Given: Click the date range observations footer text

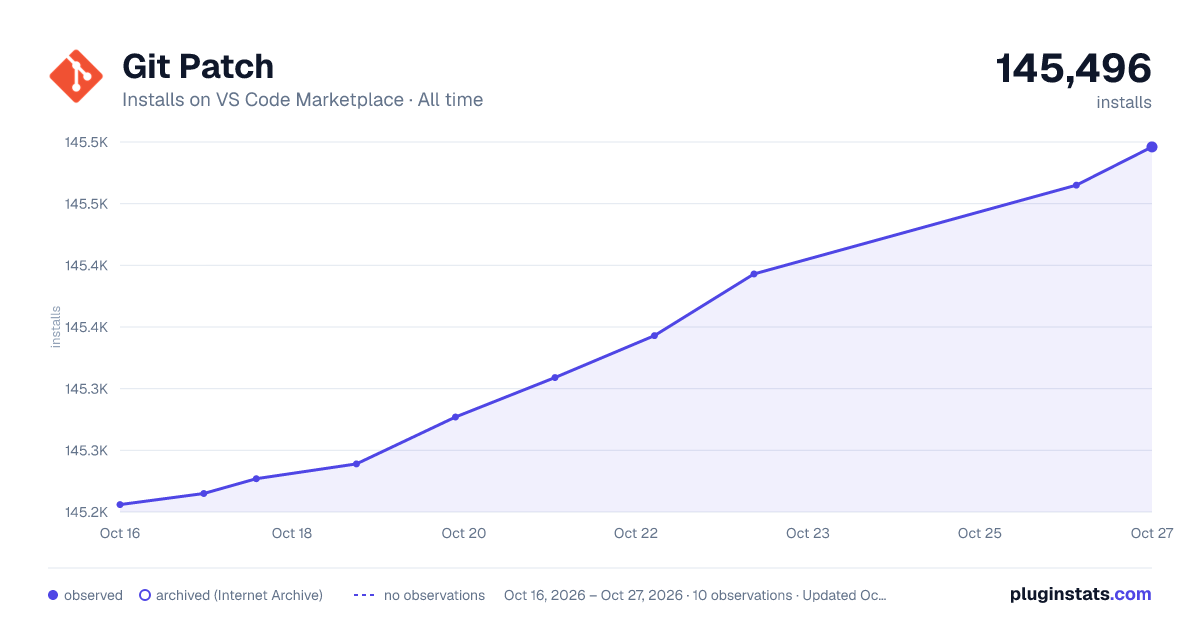Looking at the screenshot, I should 695,595.
